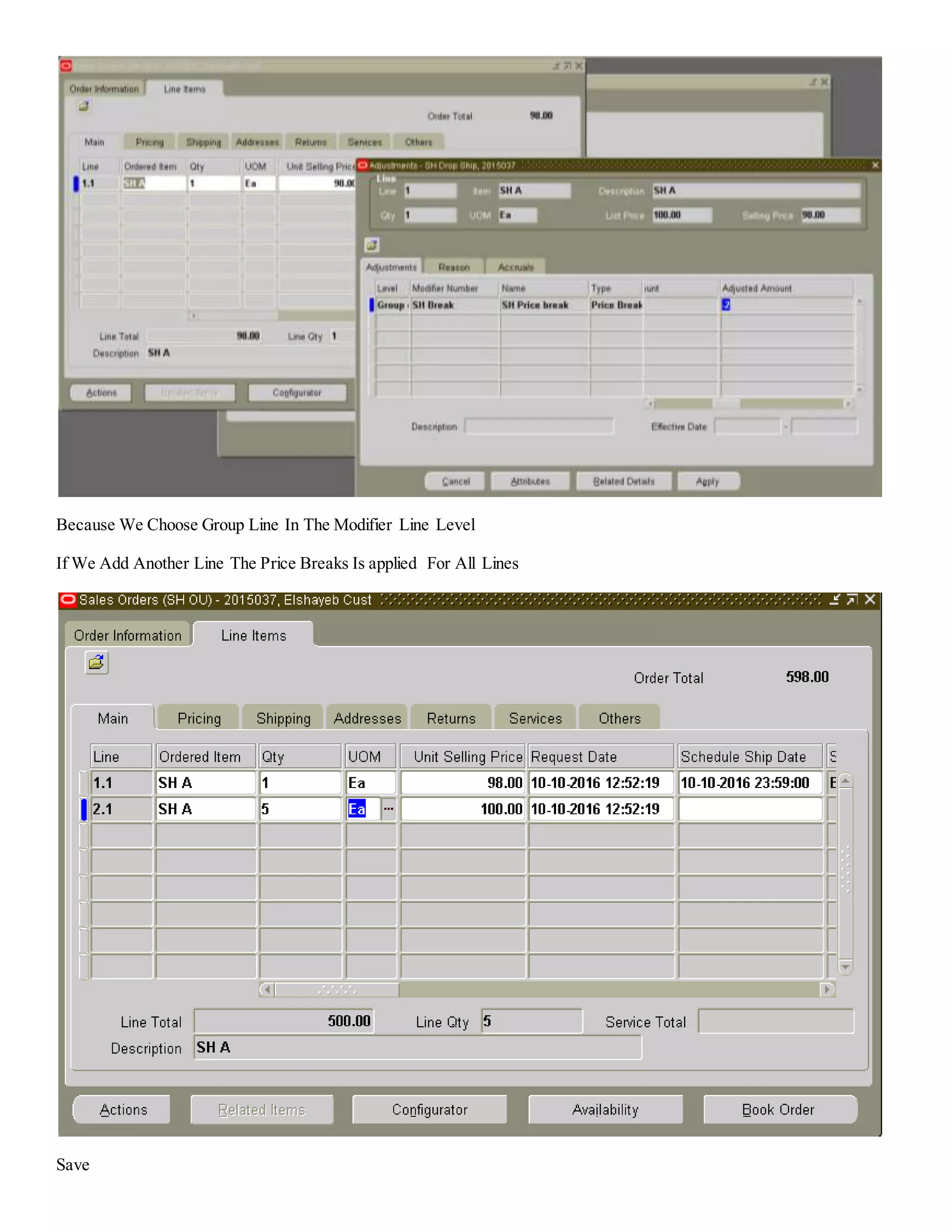This screenshot has width=952, height=1232.
Task: Click Qty field of line 1.1
Action: tap(300, 783)
